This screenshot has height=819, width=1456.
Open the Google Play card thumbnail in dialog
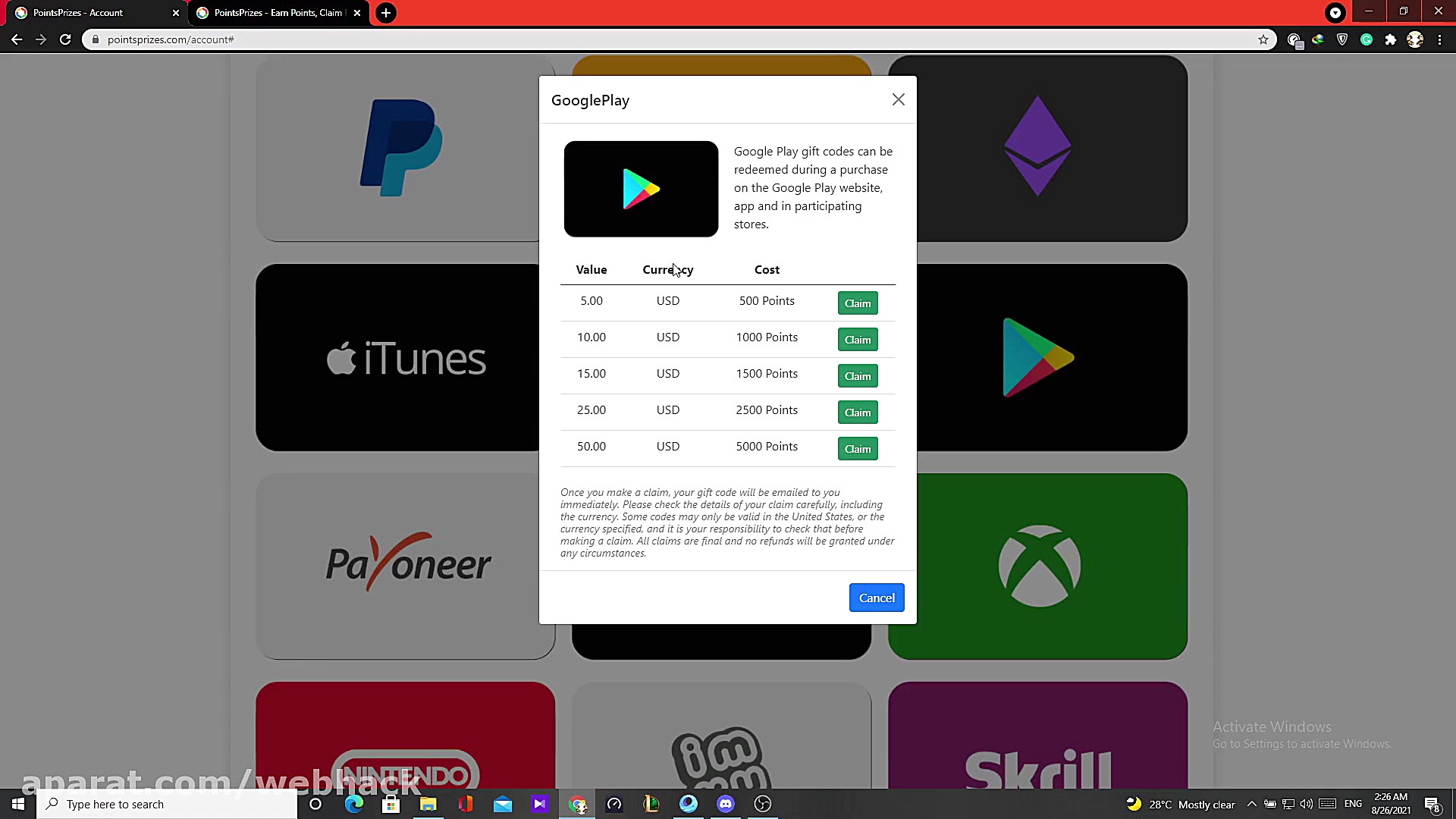(x=641, y=189)
